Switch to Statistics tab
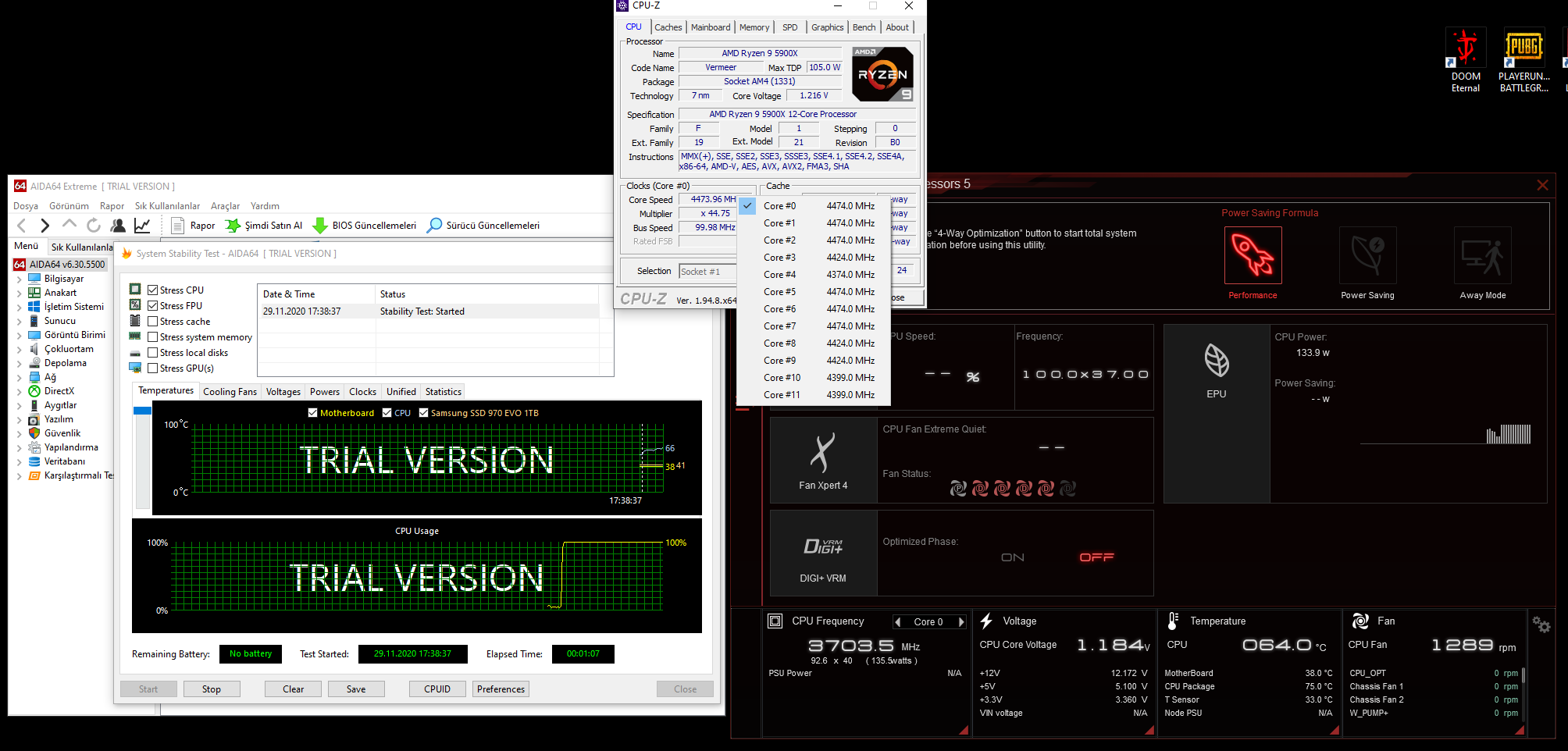Image resolution: width=1568 pixels, height=751 pixels. [x=444, y=392]
